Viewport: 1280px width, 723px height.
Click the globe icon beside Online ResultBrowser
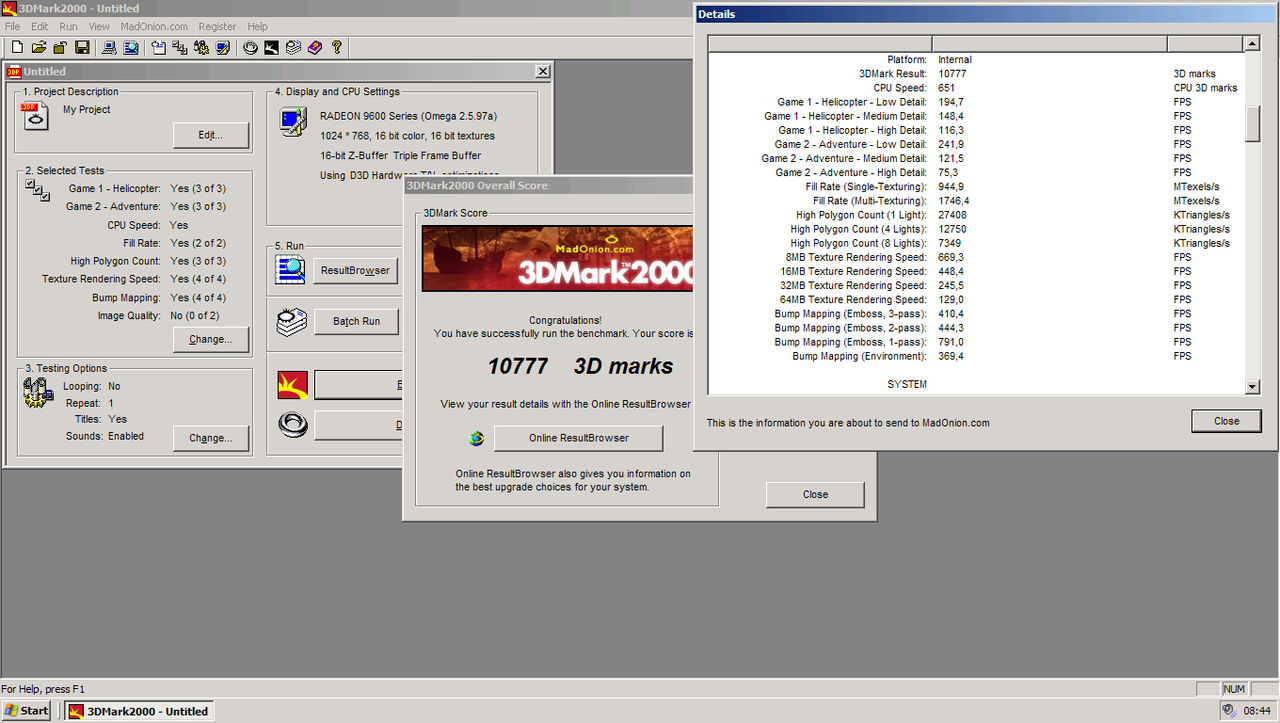pyautogui.click(x=476, y=439)
